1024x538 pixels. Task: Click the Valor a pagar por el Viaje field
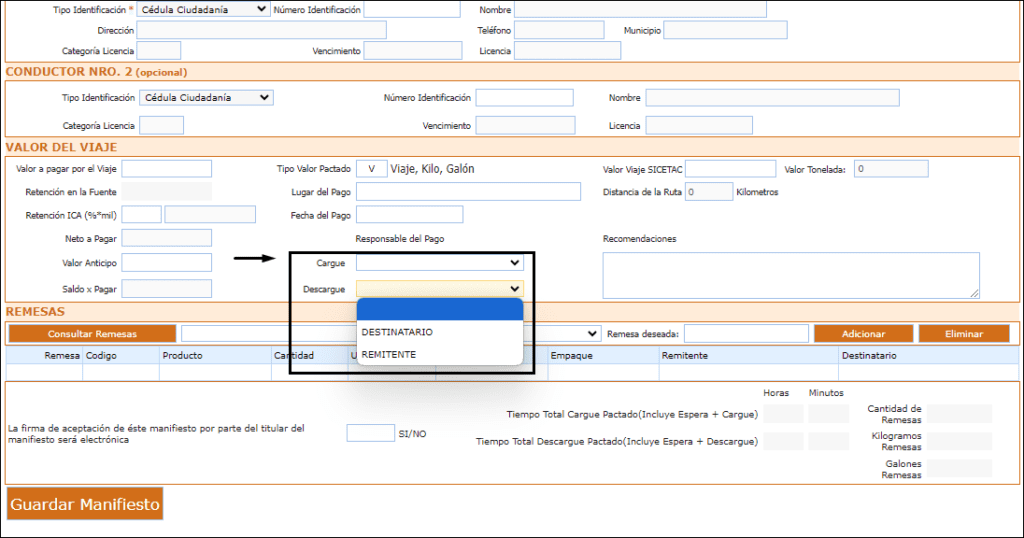pyautogui.click(x=166, y=169)
